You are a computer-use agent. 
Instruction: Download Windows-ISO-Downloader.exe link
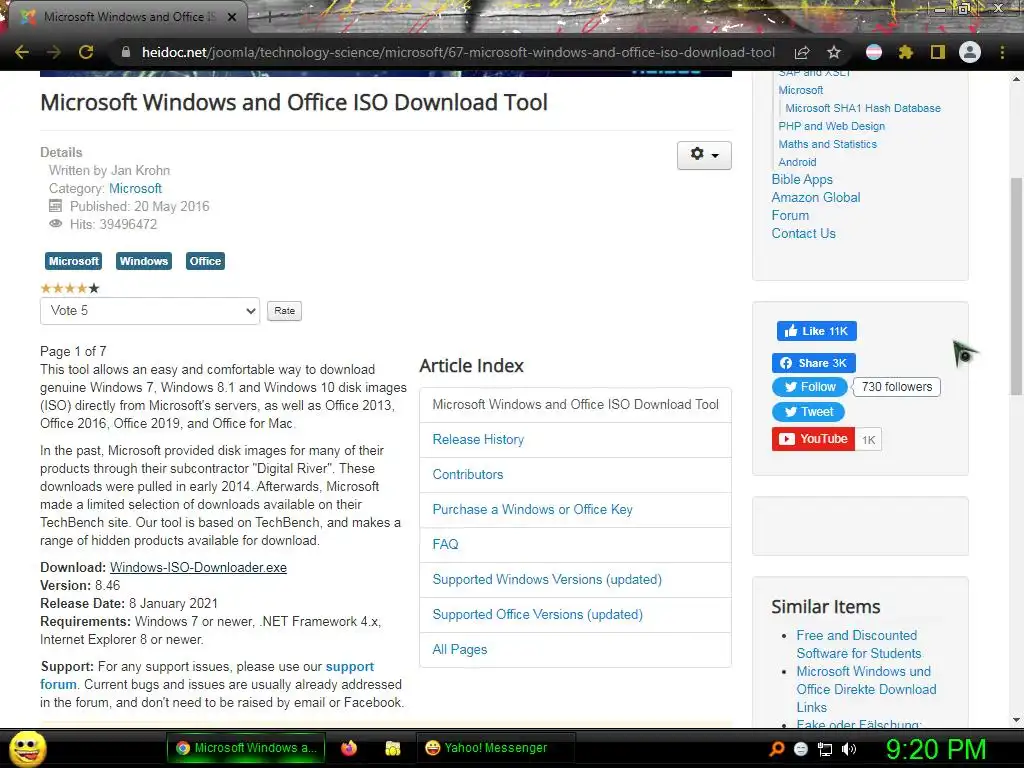[198, 568]
